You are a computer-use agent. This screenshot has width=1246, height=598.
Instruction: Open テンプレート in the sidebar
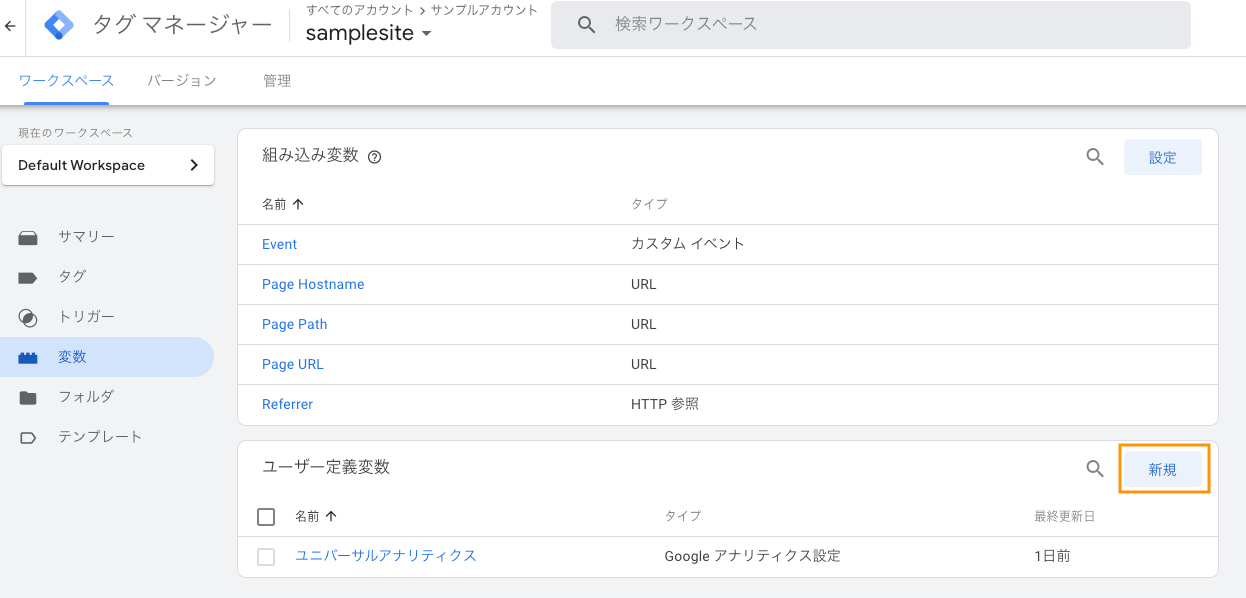(100, 437)
